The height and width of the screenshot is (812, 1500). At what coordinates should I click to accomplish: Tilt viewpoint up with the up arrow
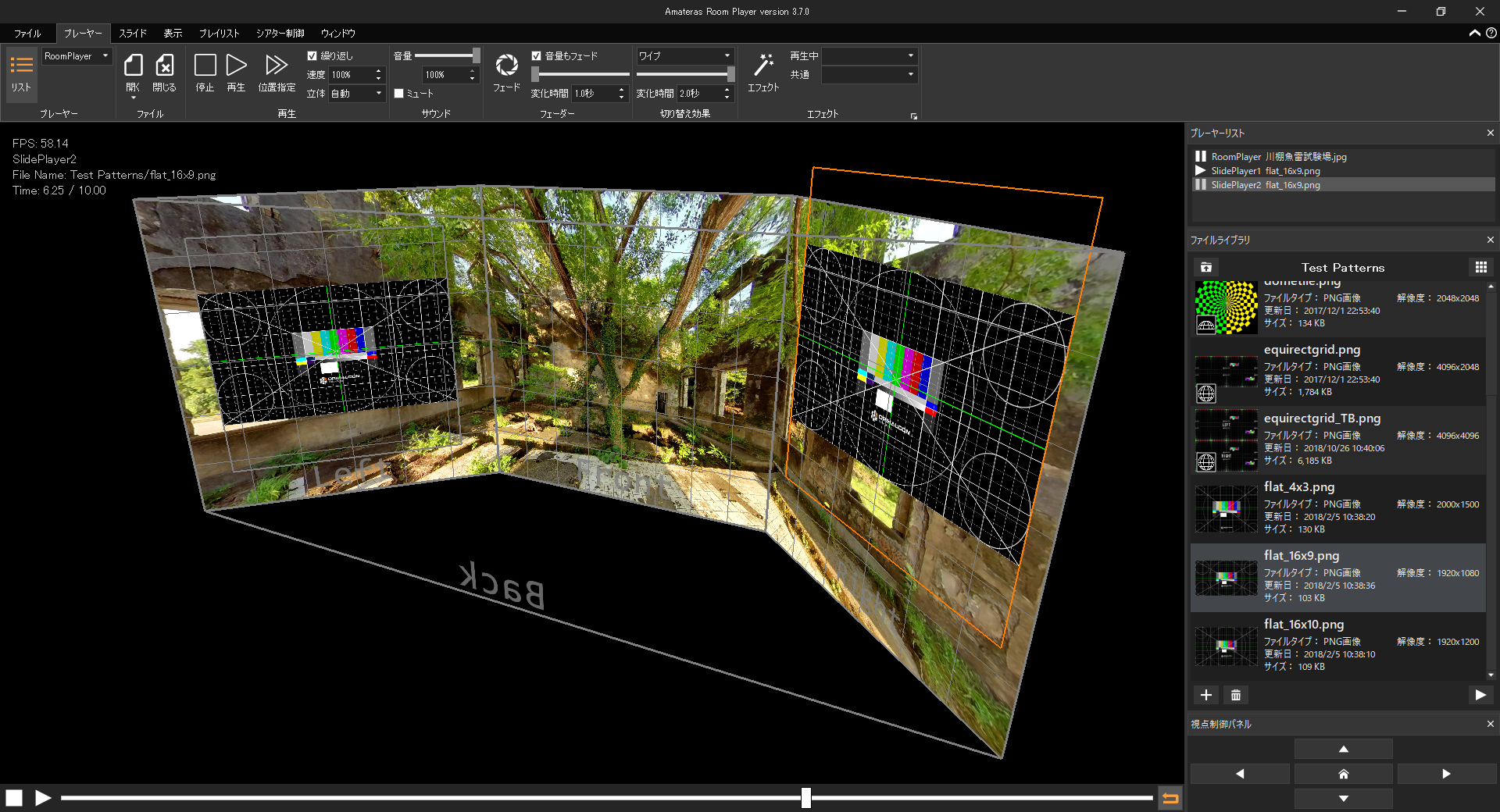point(1344,749)
